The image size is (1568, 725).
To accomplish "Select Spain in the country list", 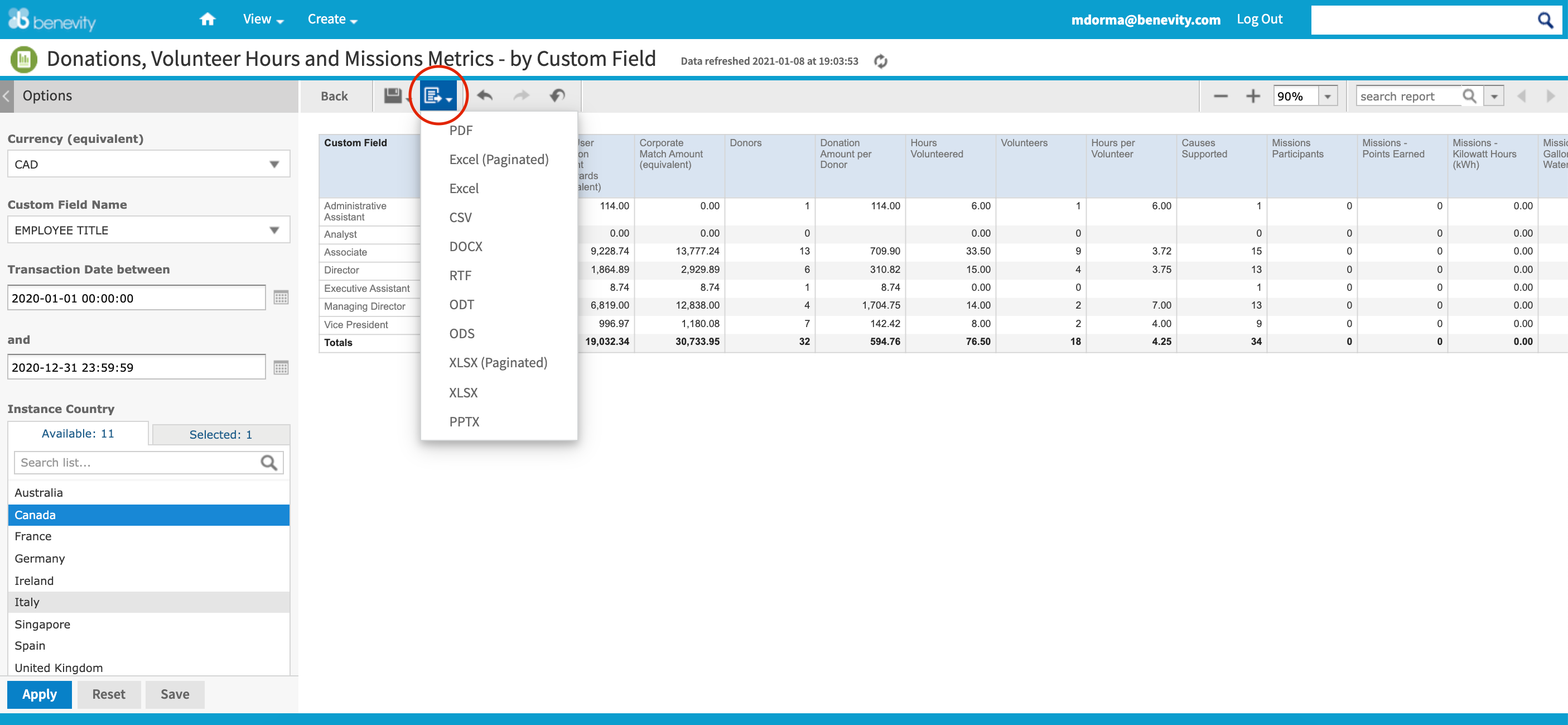I will [x=148, y=646].
